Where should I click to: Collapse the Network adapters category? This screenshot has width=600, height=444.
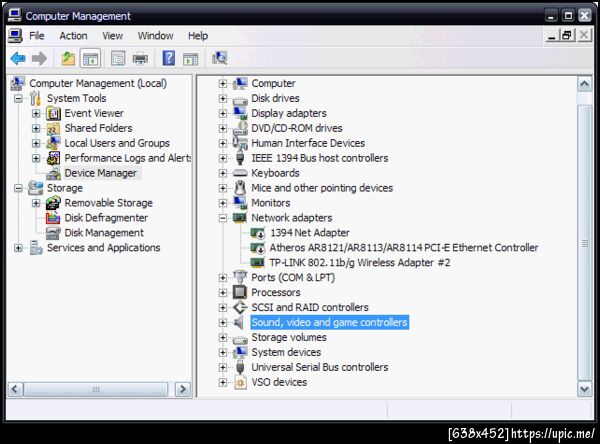coord(223,218)
